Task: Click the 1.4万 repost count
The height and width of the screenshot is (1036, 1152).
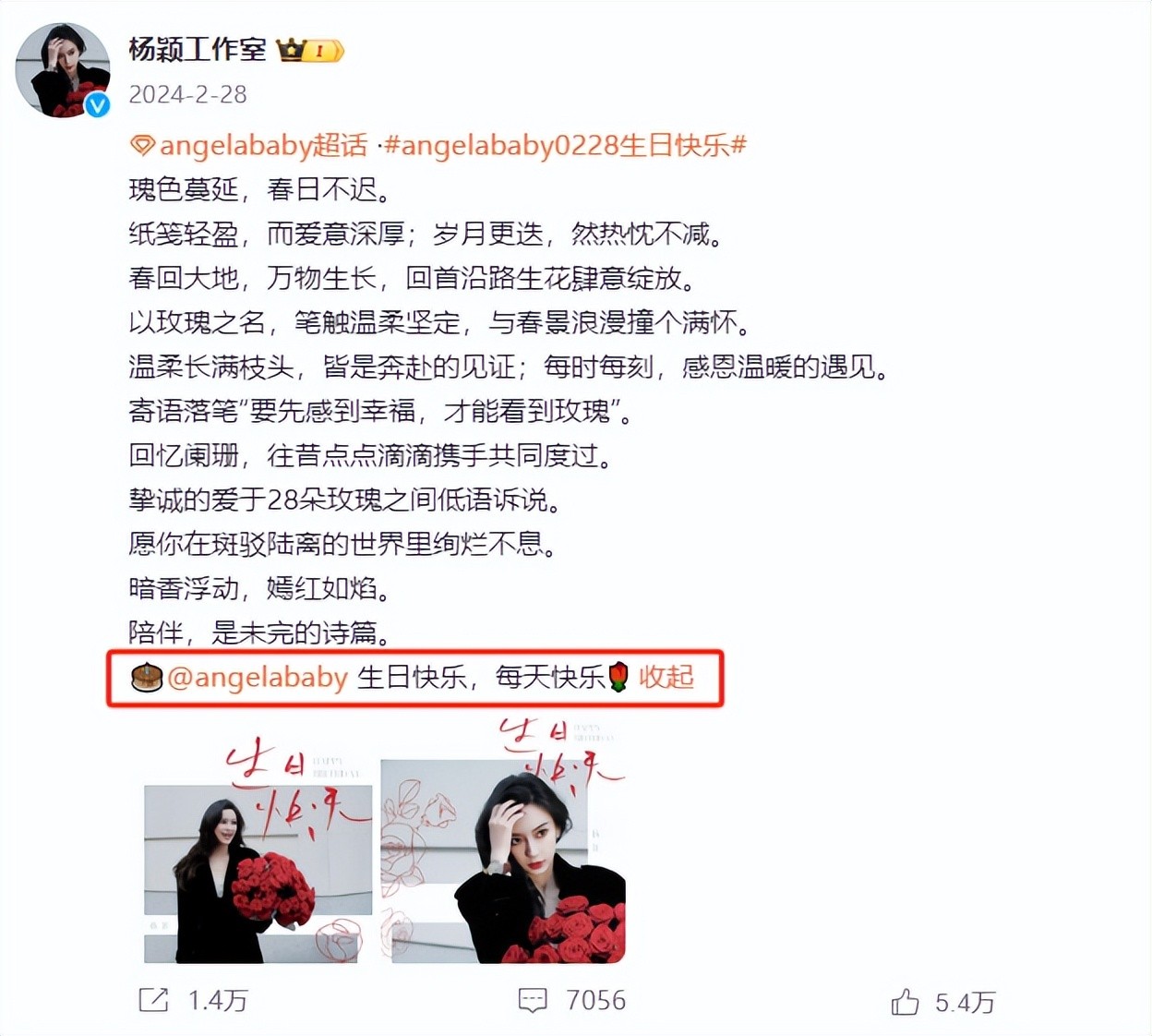Action: (x=218, y=1000)
